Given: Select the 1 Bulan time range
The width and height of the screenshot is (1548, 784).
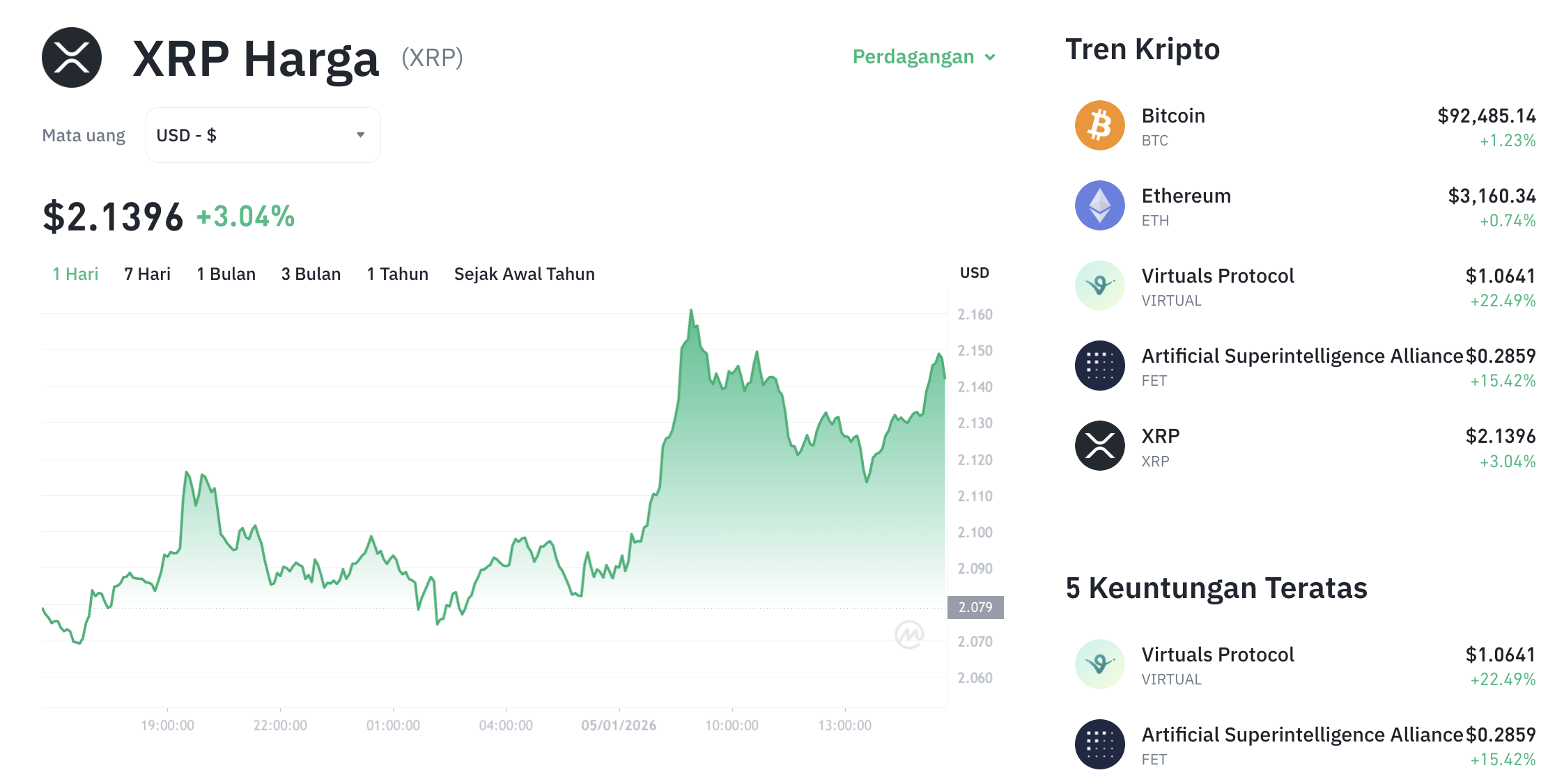Looking at the screenshot, I should [226, 274].
